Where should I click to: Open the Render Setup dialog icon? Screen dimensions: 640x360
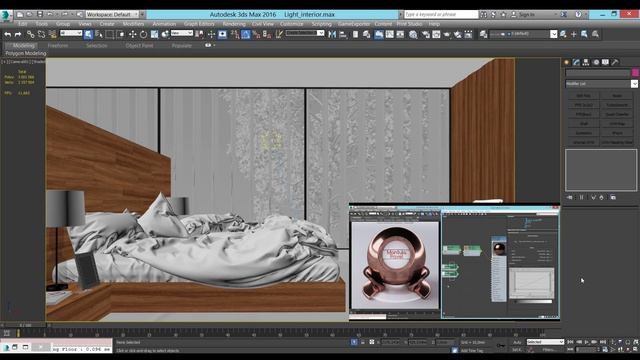(426, 35)
